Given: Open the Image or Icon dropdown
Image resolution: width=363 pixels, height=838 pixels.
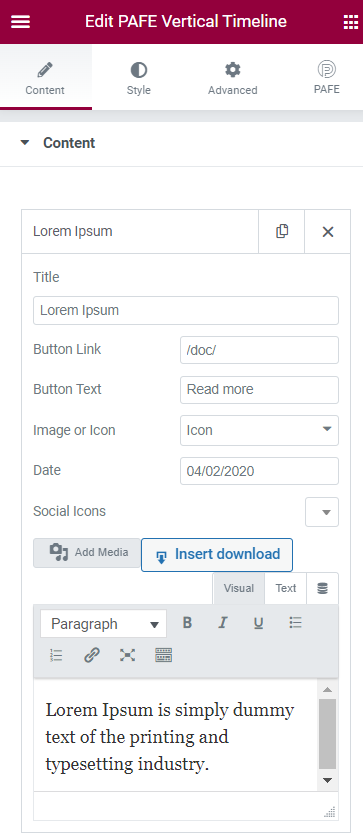Looking at the screenshot, I should pos(259,430).
